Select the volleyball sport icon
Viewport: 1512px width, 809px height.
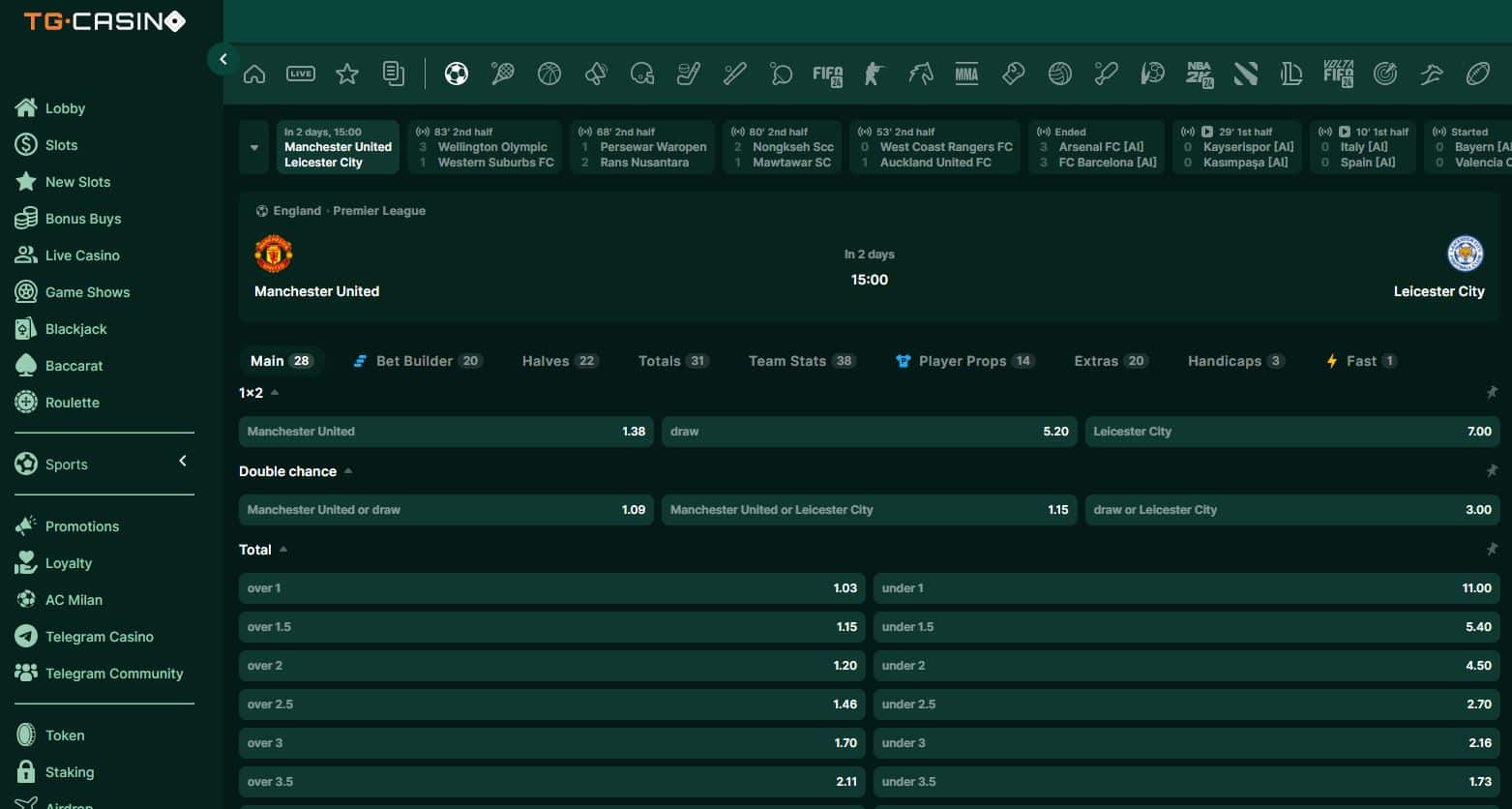point(1060,74)
